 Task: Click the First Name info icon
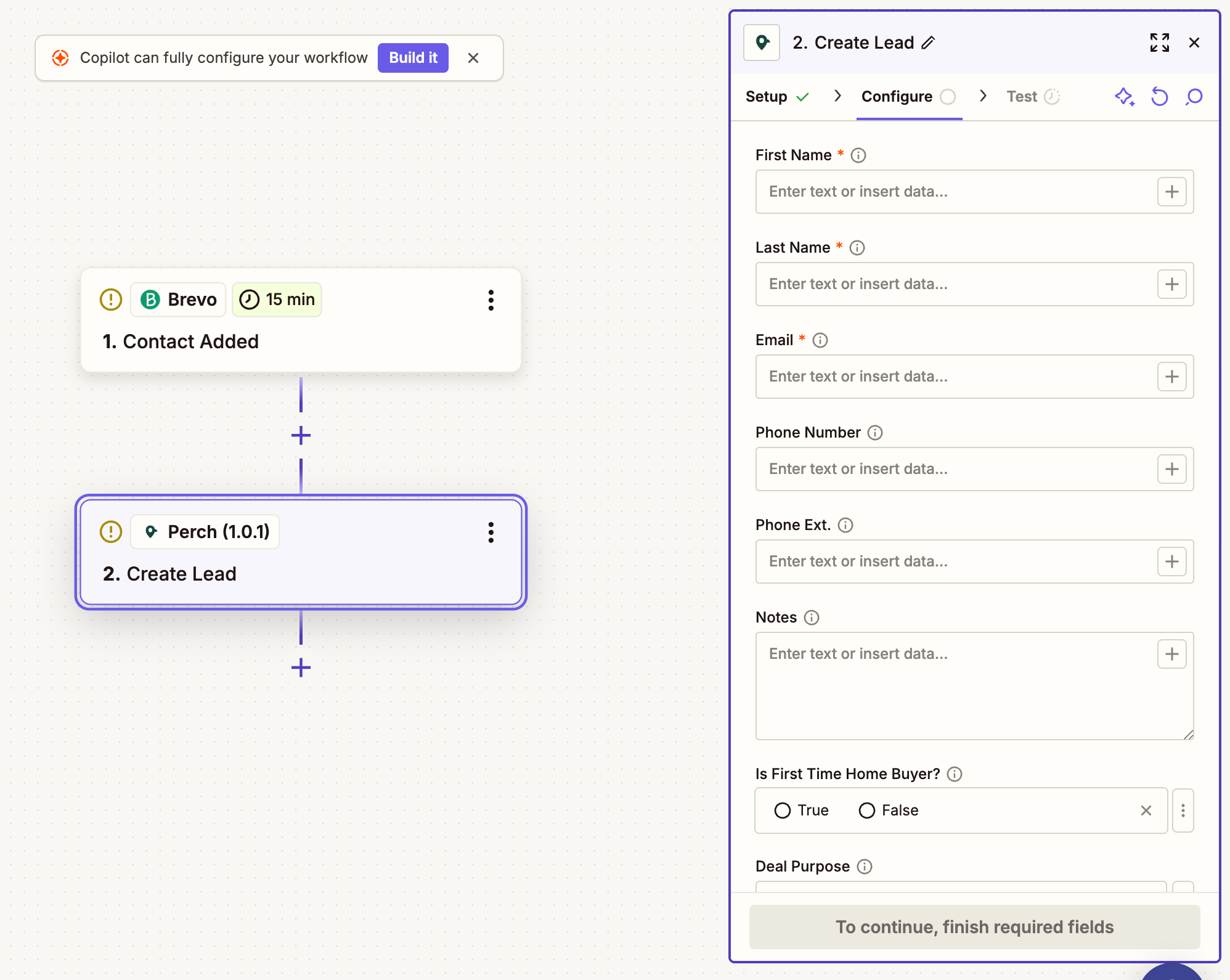[x=858, y=155]
